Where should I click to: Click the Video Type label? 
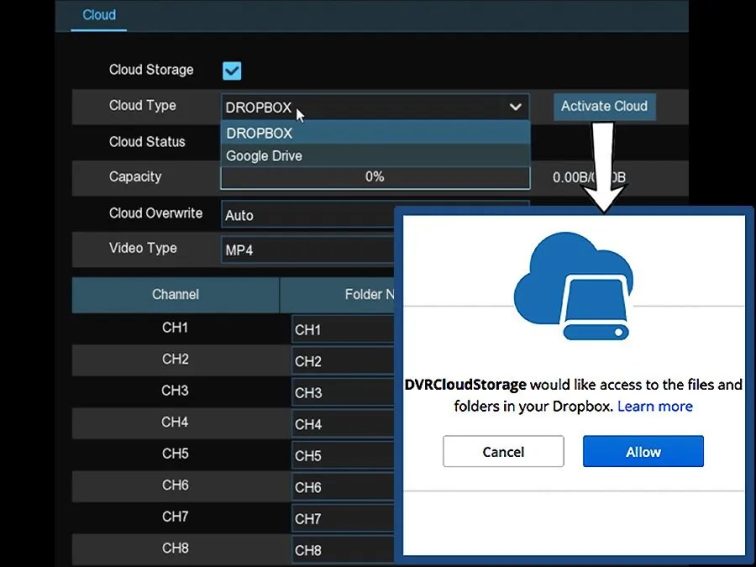click(143, 248)
